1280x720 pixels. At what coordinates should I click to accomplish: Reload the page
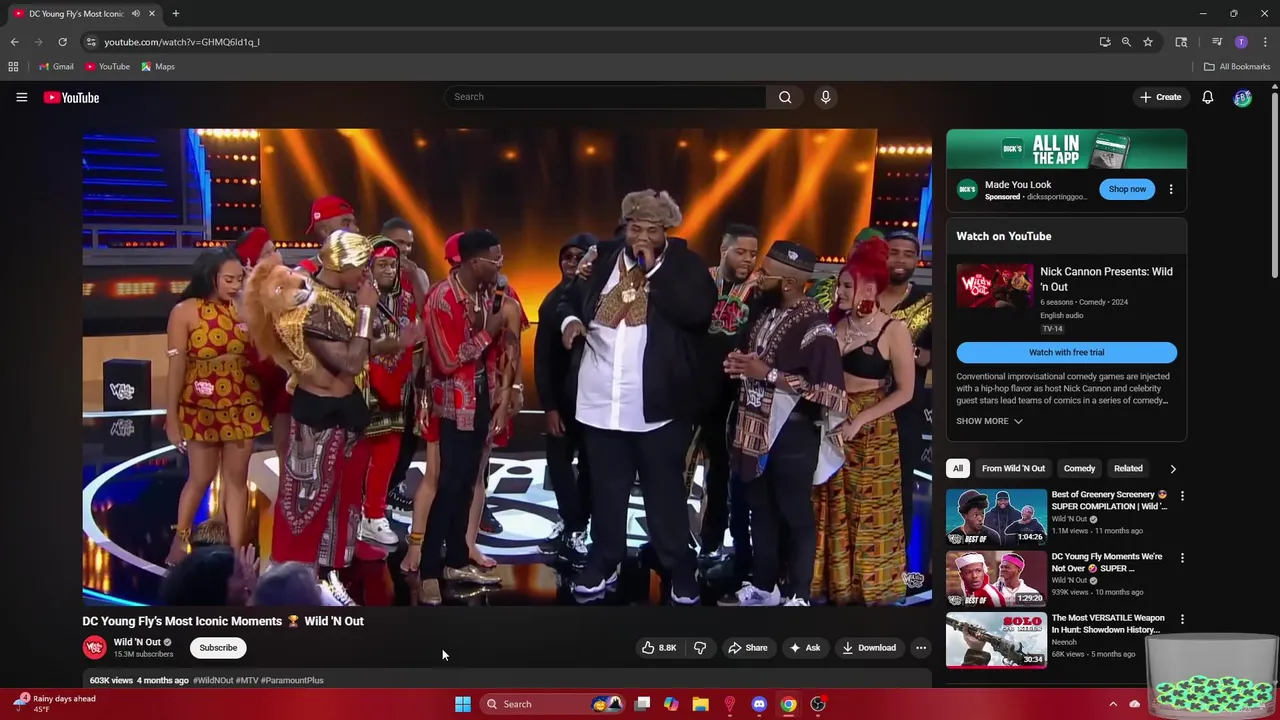tap(62, 42)
